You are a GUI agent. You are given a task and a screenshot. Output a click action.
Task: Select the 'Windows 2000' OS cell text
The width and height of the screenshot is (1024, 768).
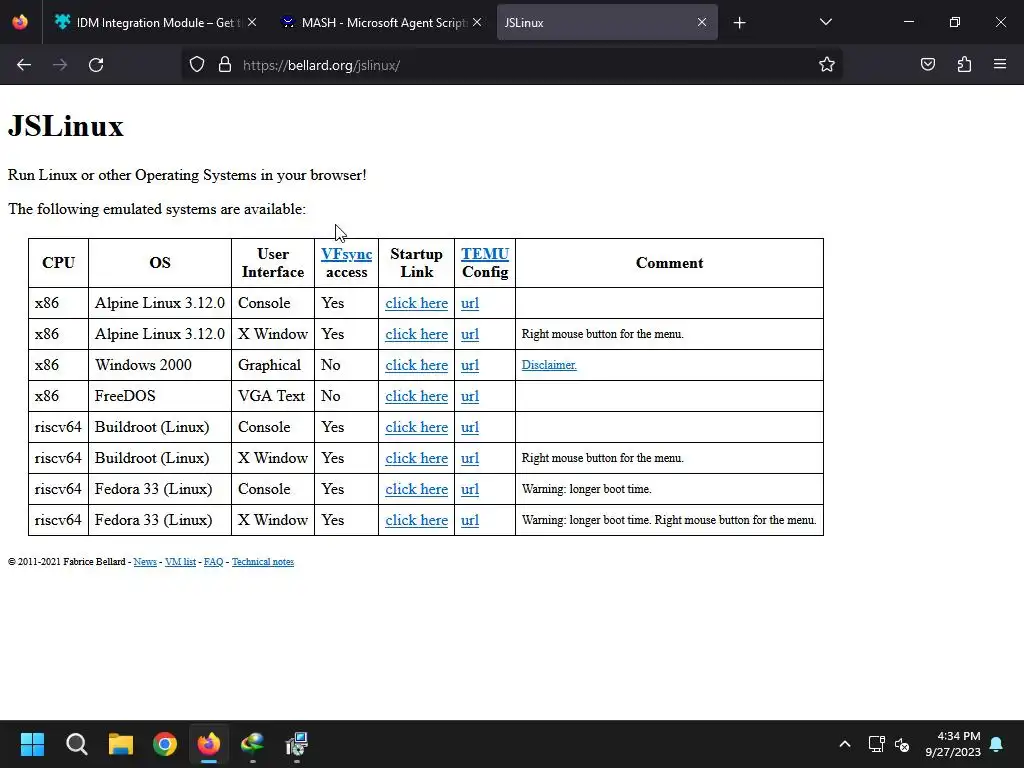click(x=143, y=365)
